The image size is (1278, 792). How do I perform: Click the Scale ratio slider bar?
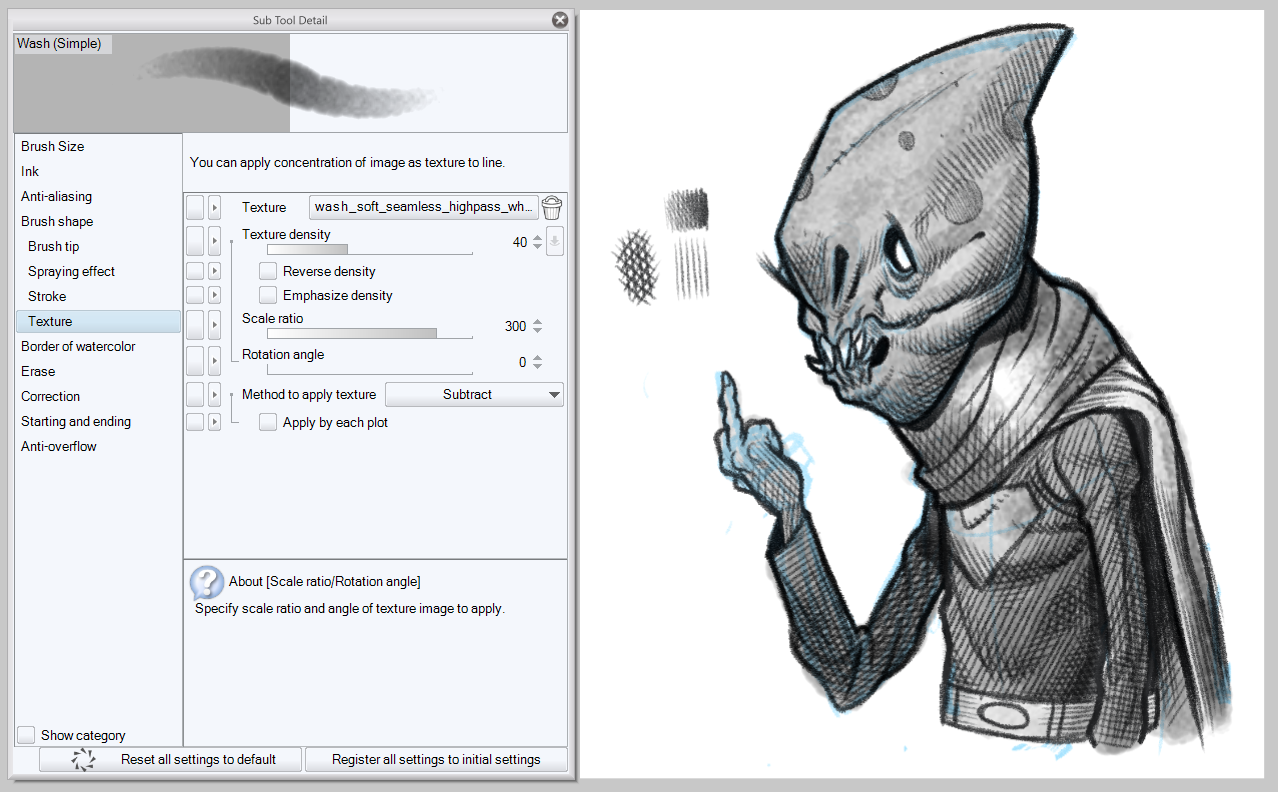coord(369,333)
